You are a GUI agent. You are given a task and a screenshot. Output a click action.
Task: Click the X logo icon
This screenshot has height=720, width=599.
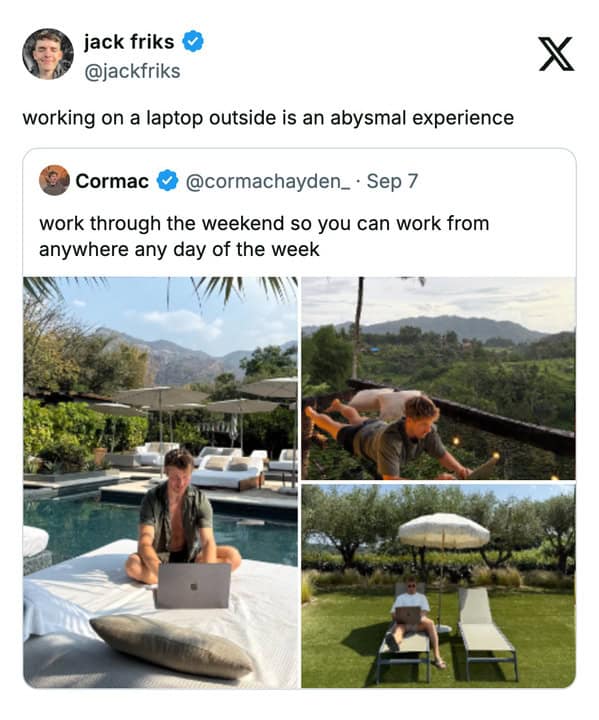point(556,54)
